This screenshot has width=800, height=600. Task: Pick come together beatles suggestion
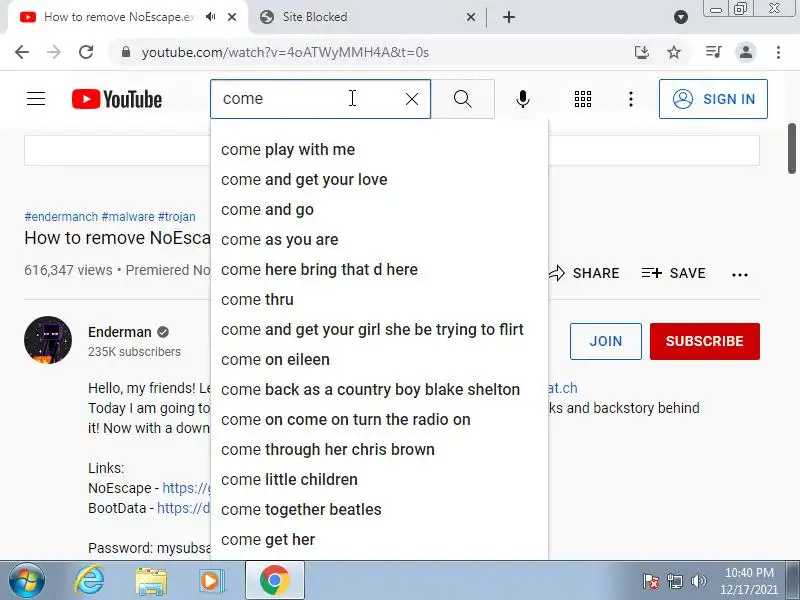tap(379, 510)
